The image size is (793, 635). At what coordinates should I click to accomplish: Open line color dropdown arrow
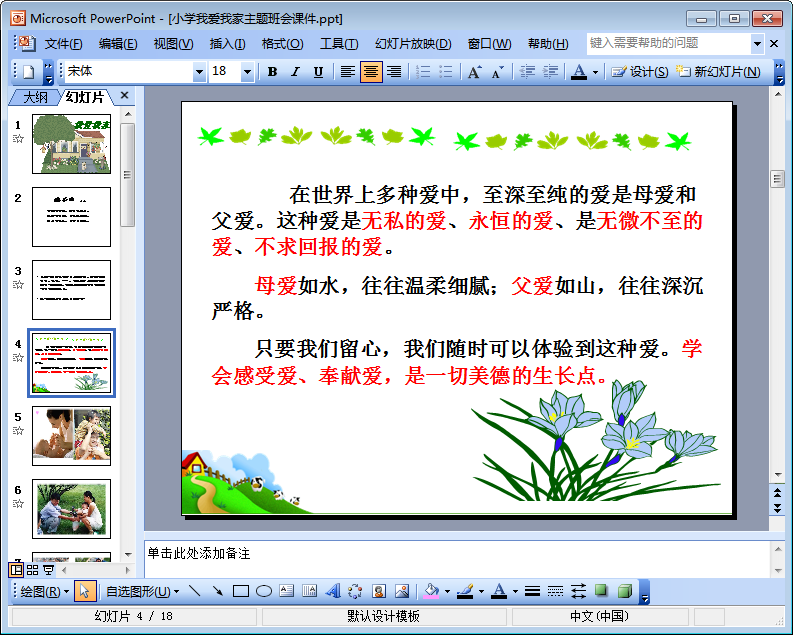click(481, 591)
